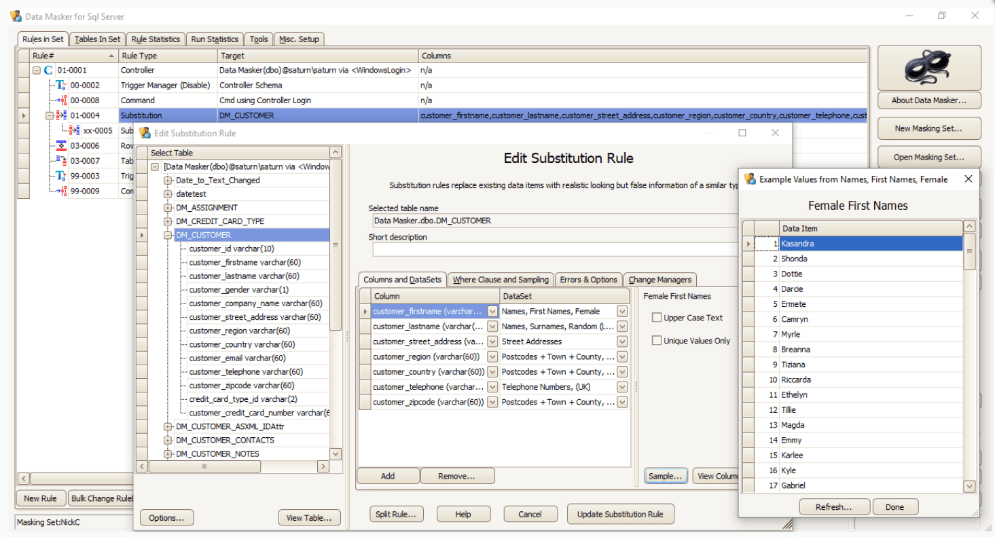Click the Update Substitution Rule button

620,514
